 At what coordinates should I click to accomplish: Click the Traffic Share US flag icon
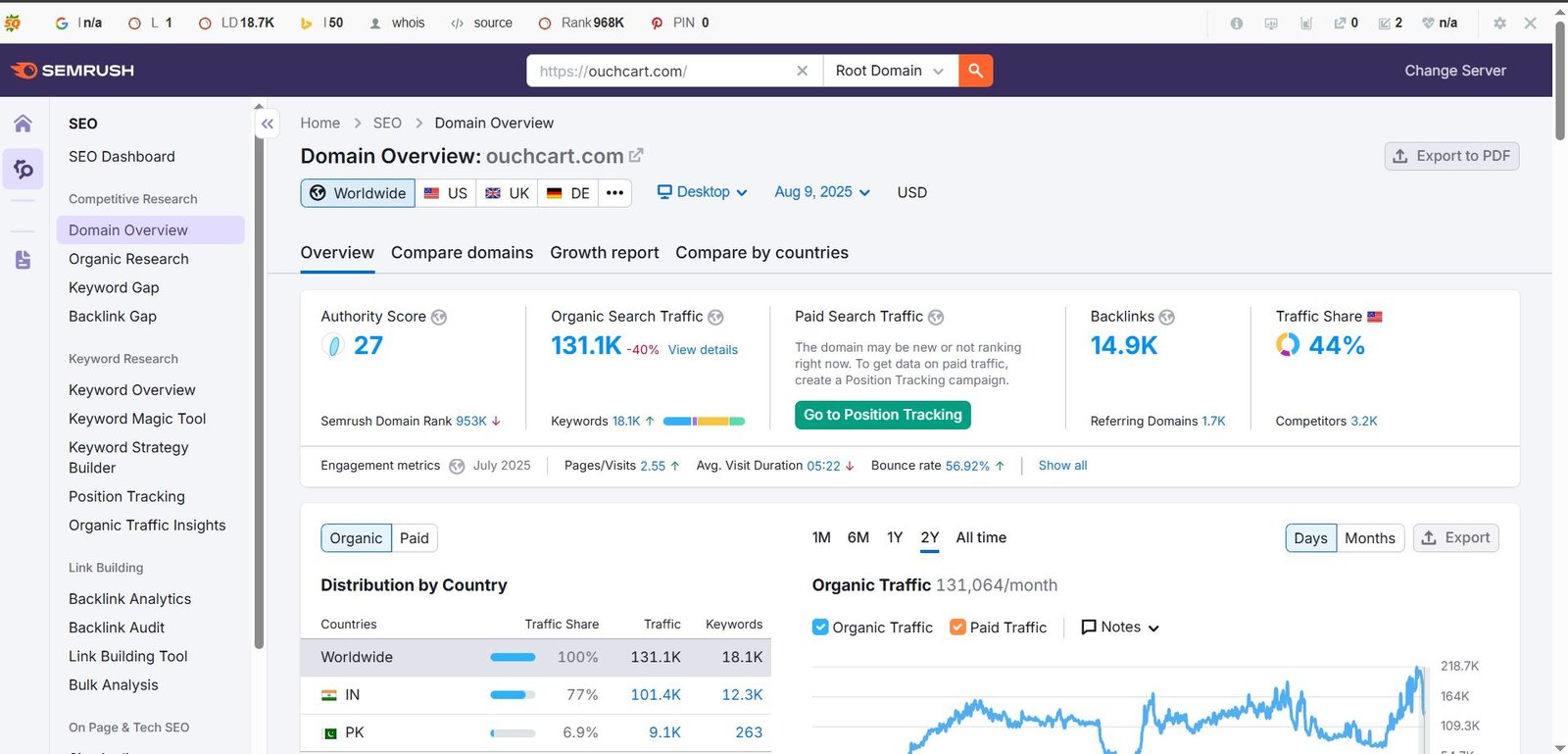1375,317
